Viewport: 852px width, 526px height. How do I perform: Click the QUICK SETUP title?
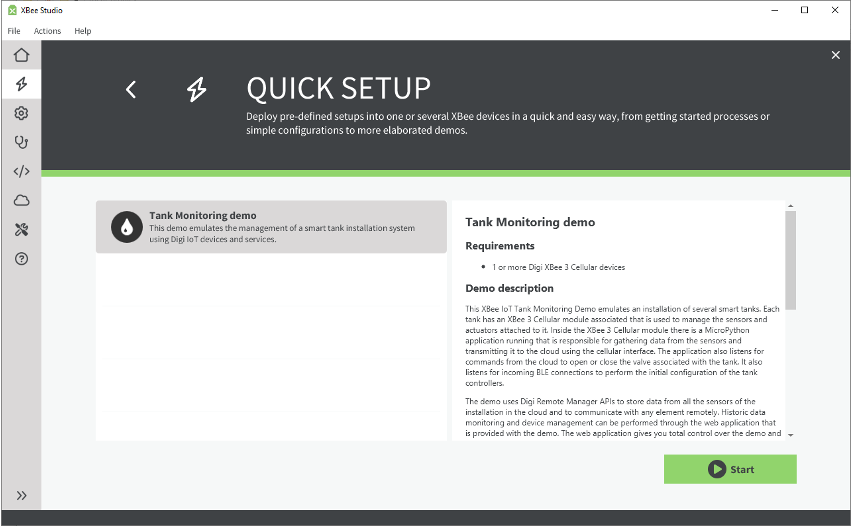click(339, 89)
